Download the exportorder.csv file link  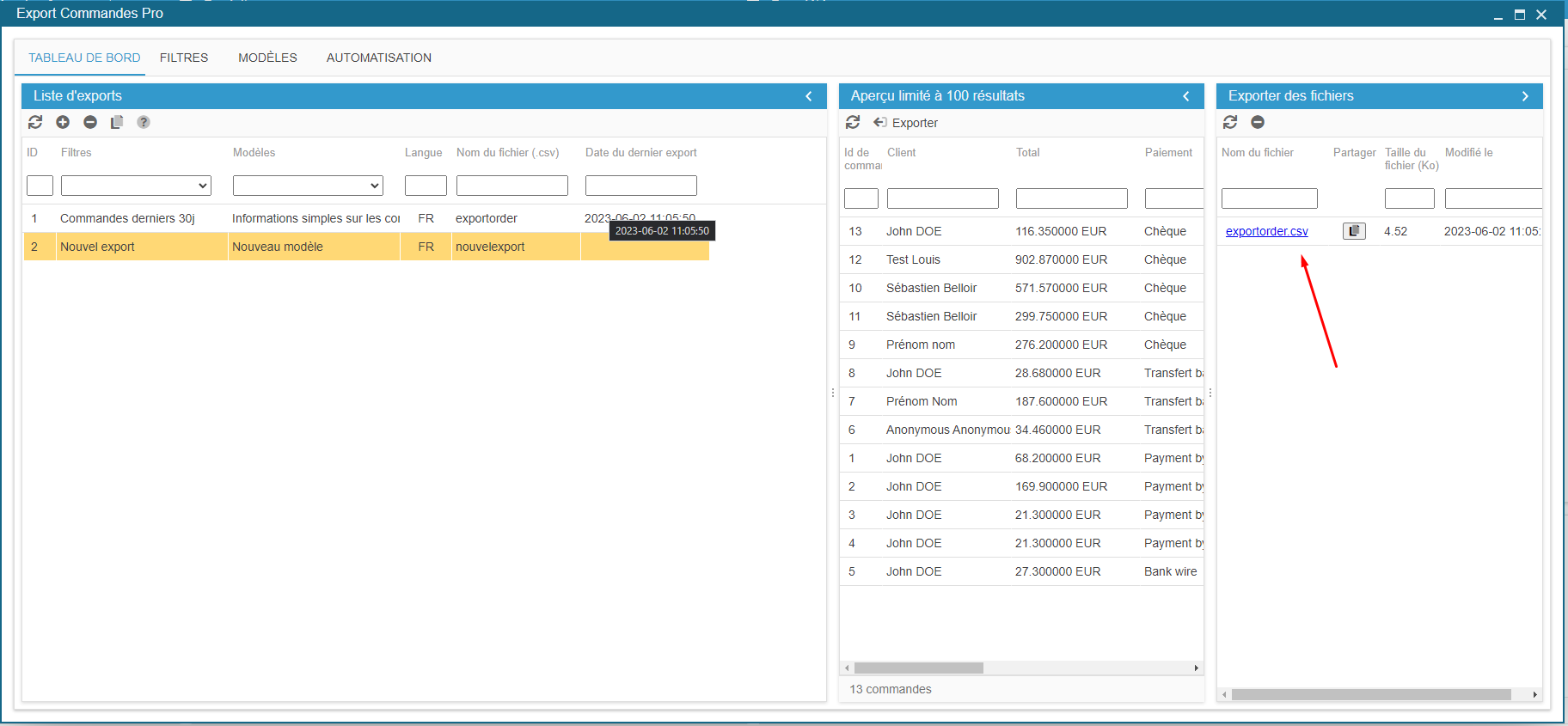point(1266,231)
